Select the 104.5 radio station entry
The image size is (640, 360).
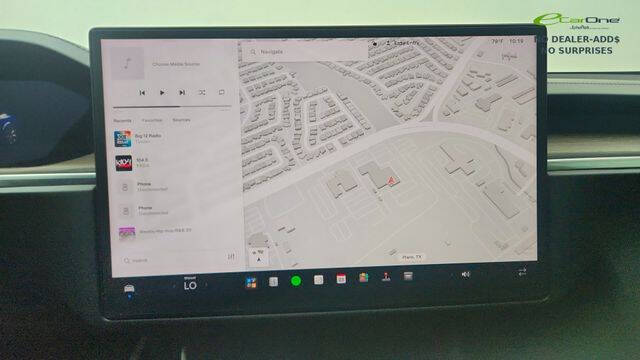(x=173, y=163)
